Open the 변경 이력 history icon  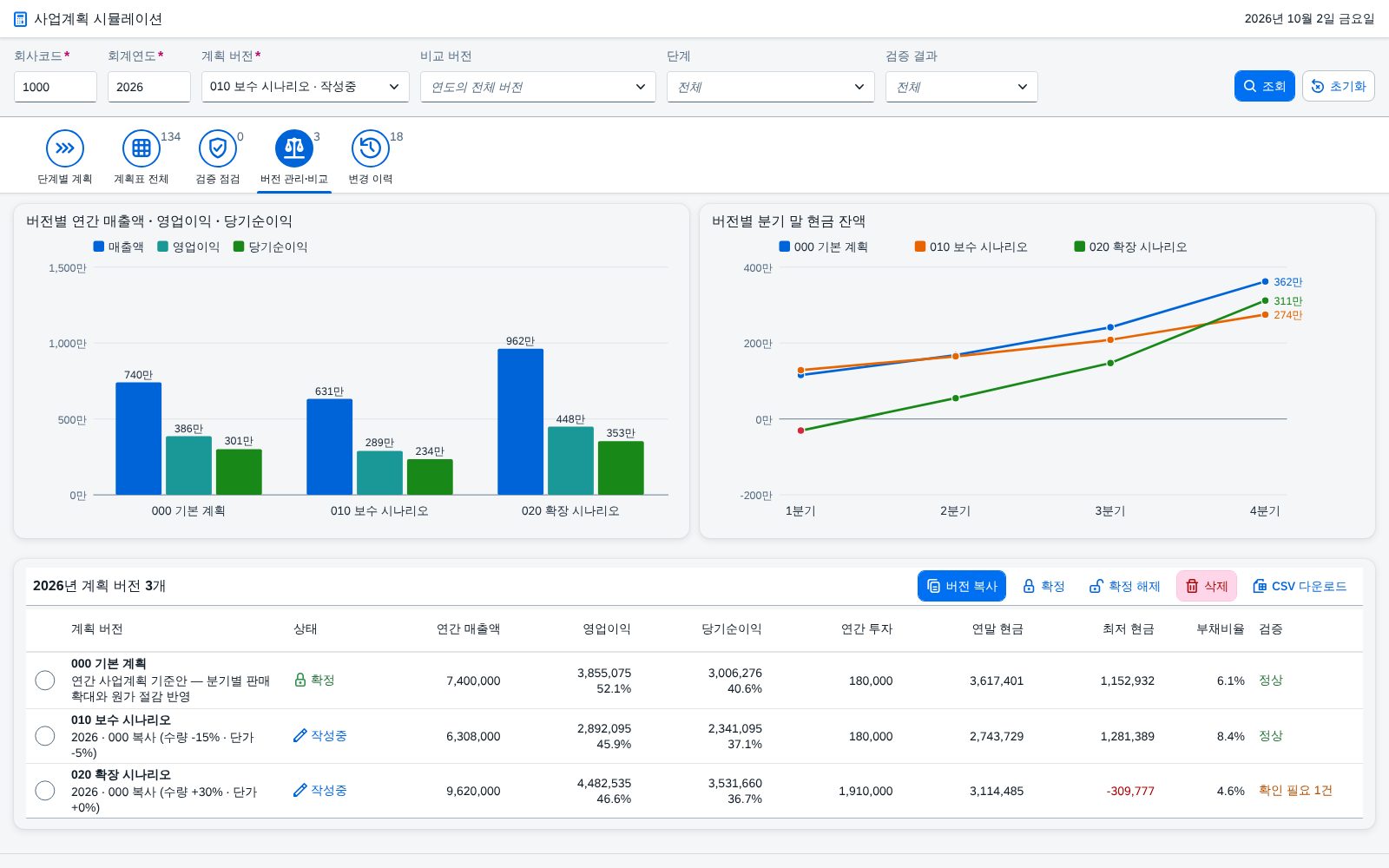point(371,148)
